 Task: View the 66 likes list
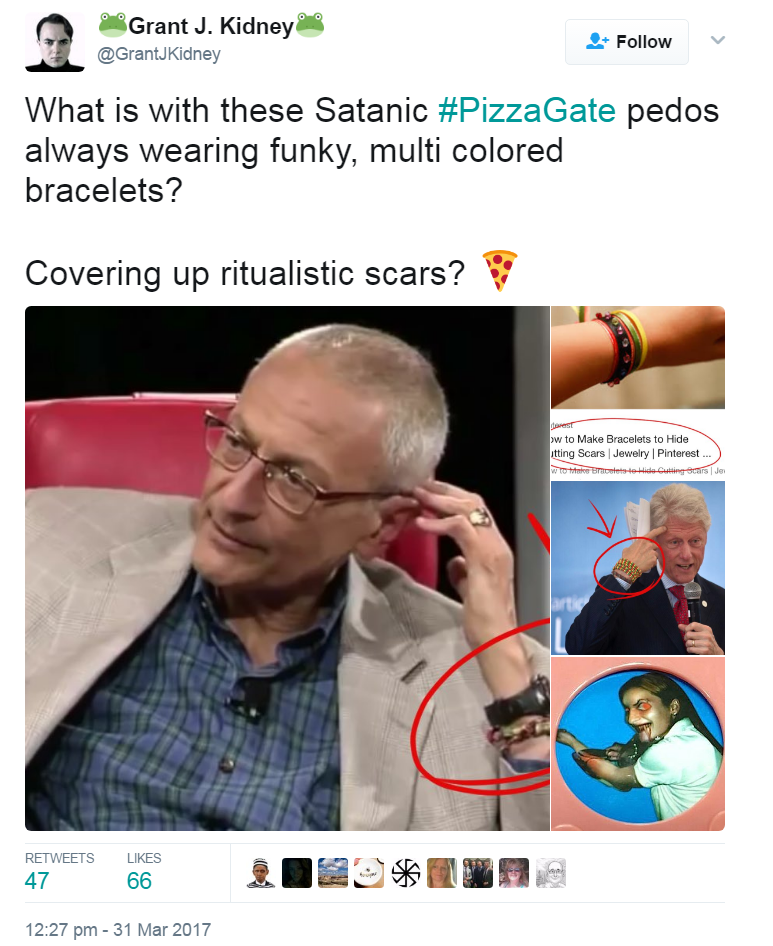pos(144,872)
